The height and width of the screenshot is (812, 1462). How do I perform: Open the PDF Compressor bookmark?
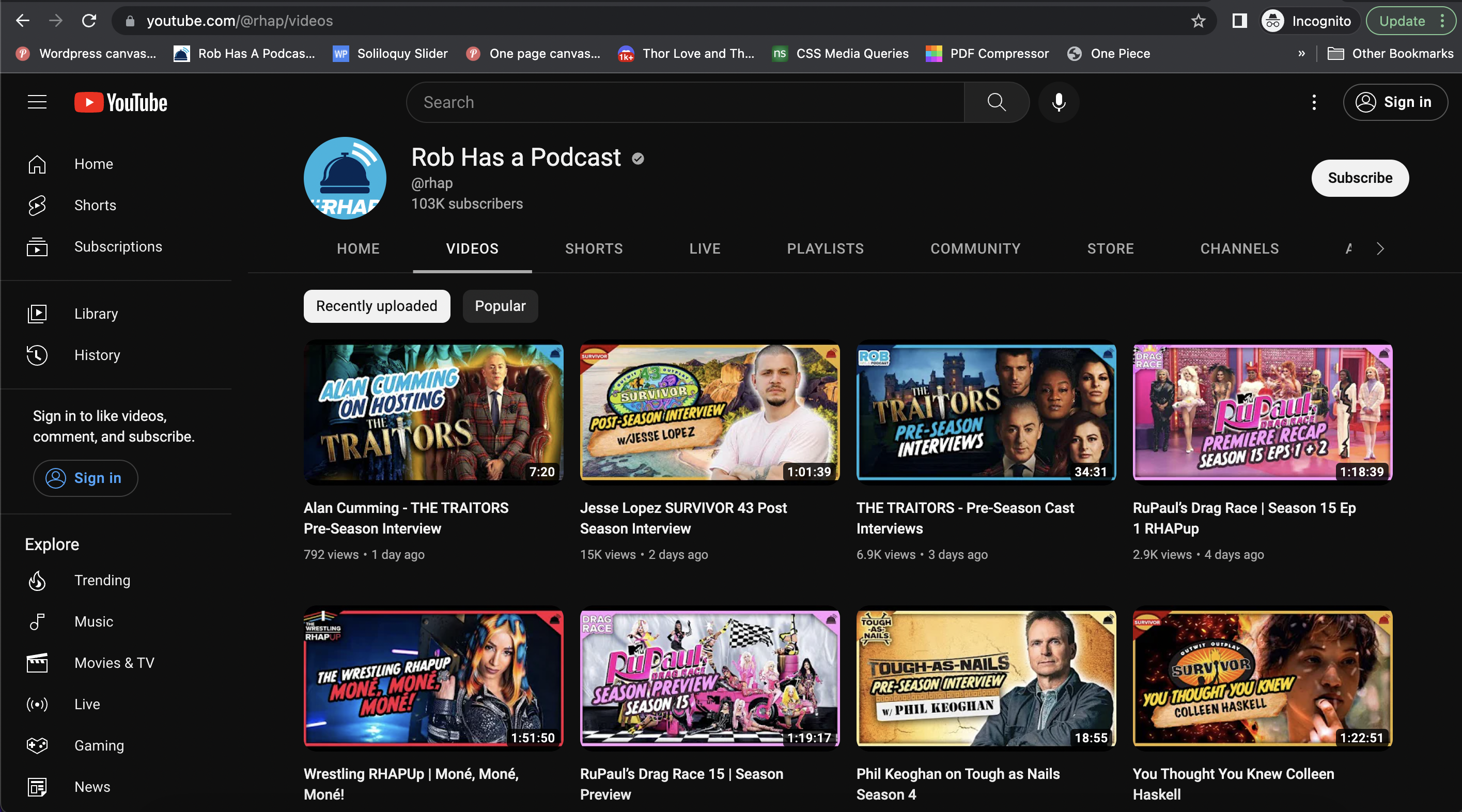987,53
